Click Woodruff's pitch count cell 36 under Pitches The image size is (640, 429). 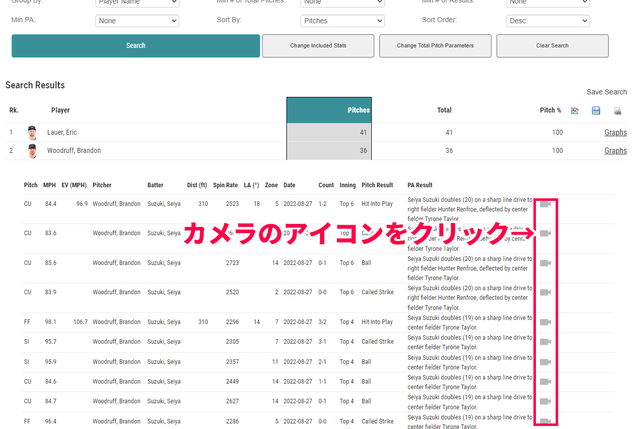329,151
